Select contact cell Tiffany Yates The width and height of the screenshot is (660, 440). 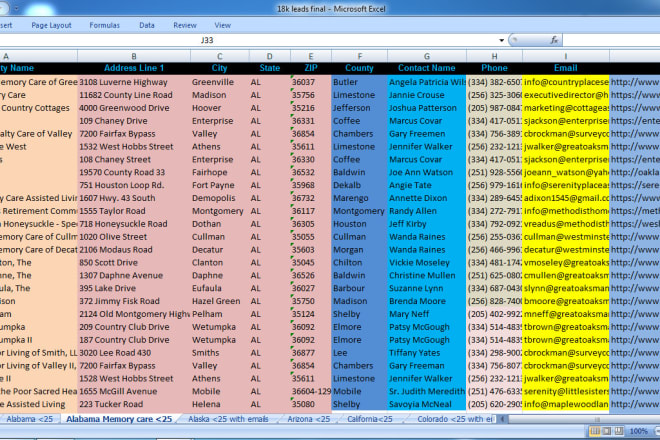coord(426,353)
